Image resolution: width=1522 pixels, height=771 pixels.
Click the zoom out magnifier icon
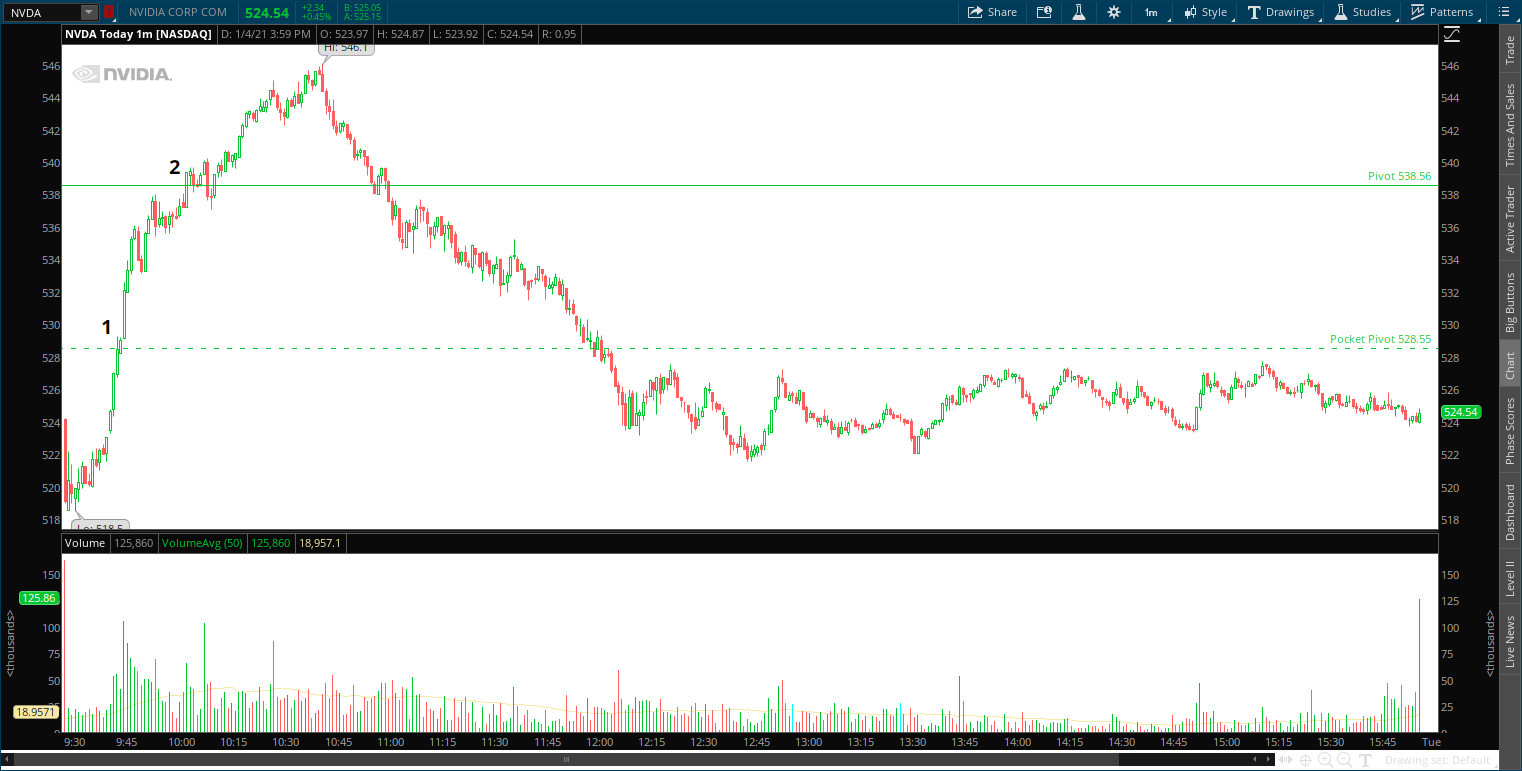click(x=1344, y=760)
